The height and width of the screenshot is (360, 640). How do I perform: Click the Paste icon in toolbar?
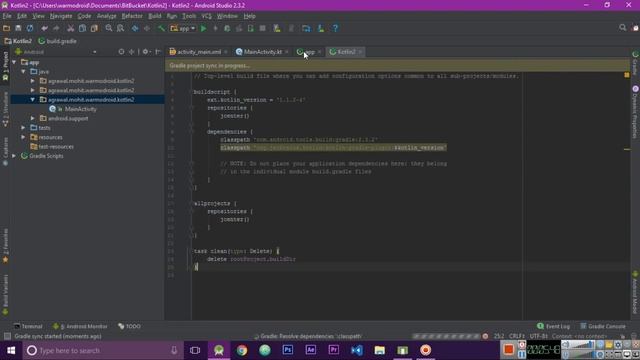tap(94, 28)
